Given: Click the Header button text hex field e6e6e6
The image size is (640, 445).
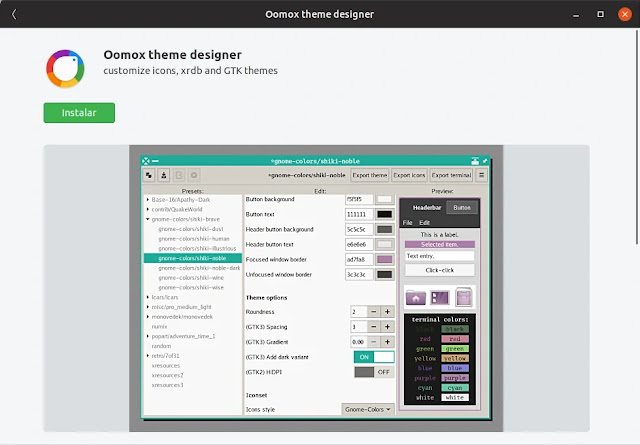Looking at the screenshot, I should pyautogui.click(x=359, y=245).
